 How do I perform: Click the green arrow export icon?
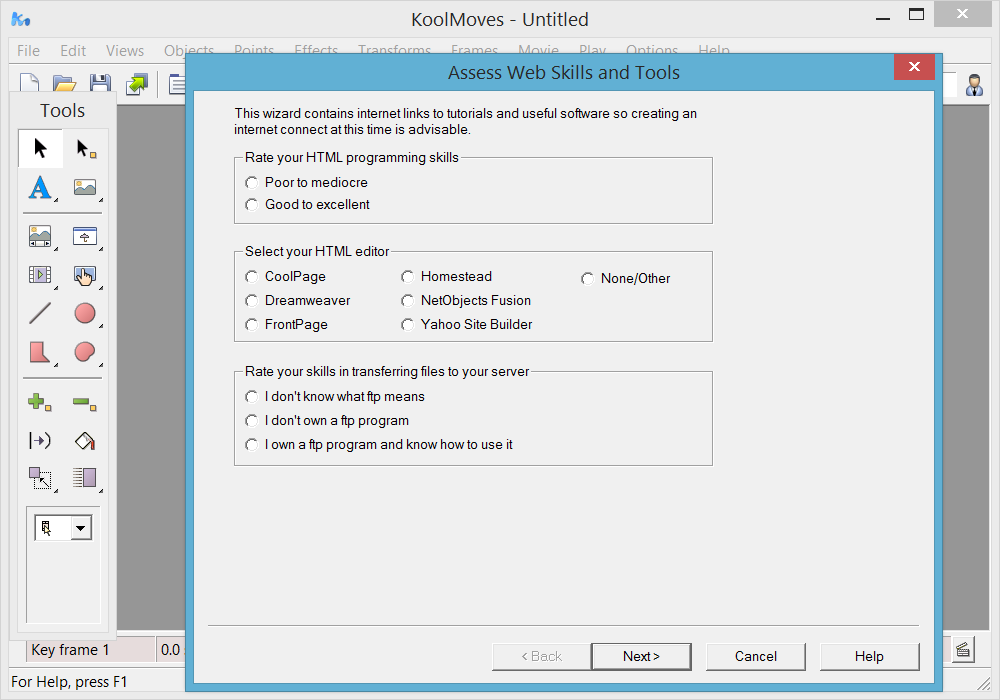click(x=136, y=84)
